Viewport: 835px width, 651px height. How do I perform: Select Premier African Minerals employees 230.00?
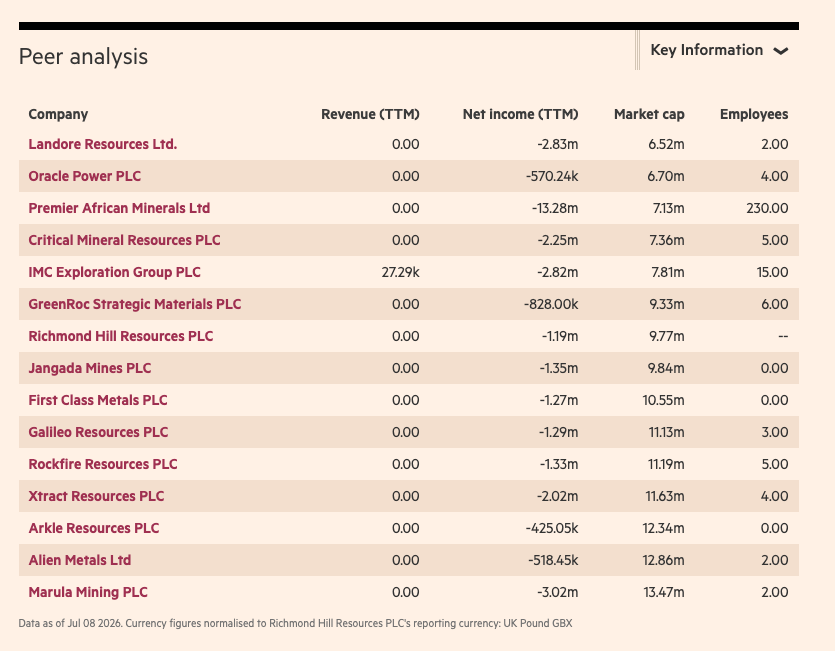tap(767, 208)
